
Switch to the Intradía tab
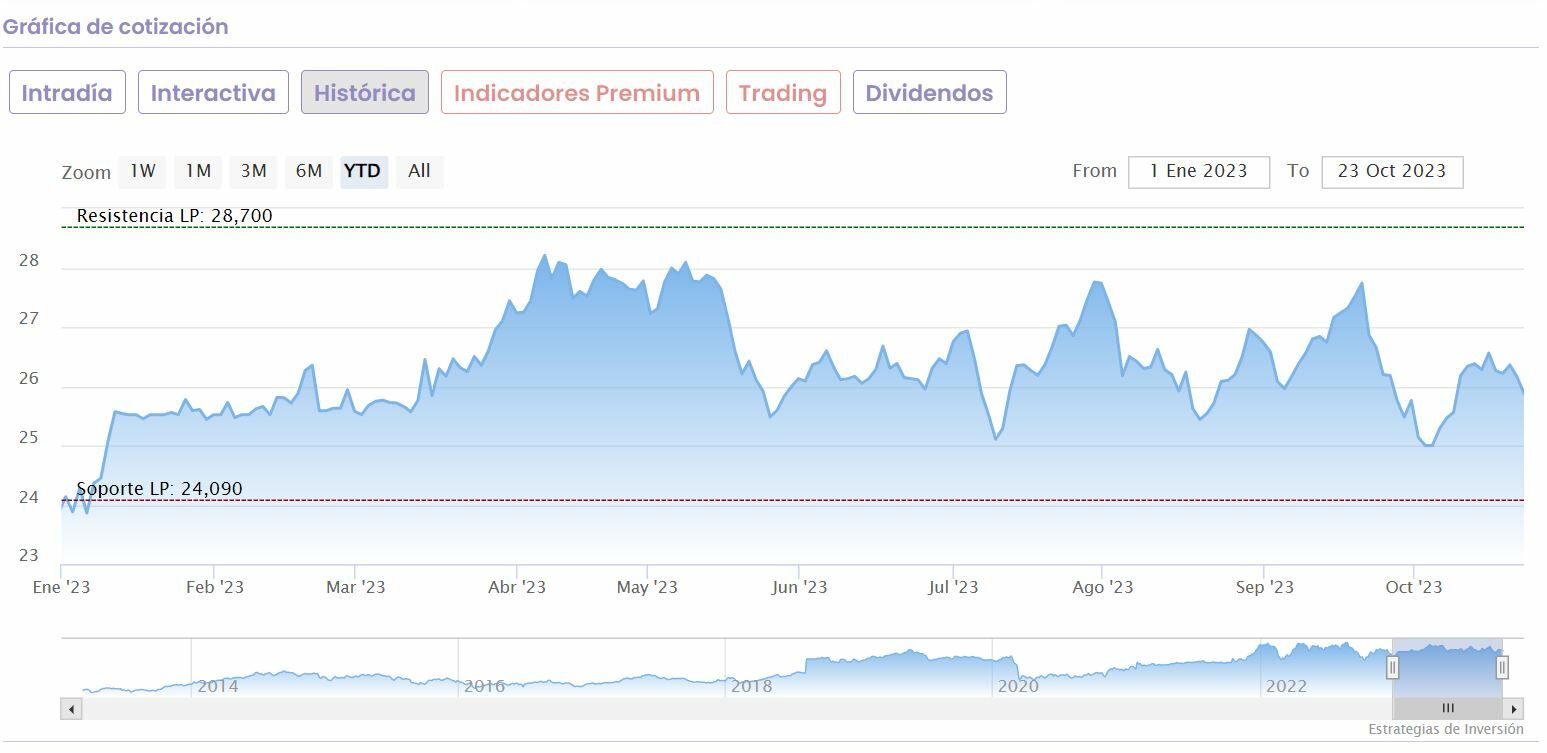pyautogui.click(x=67, y=93)
